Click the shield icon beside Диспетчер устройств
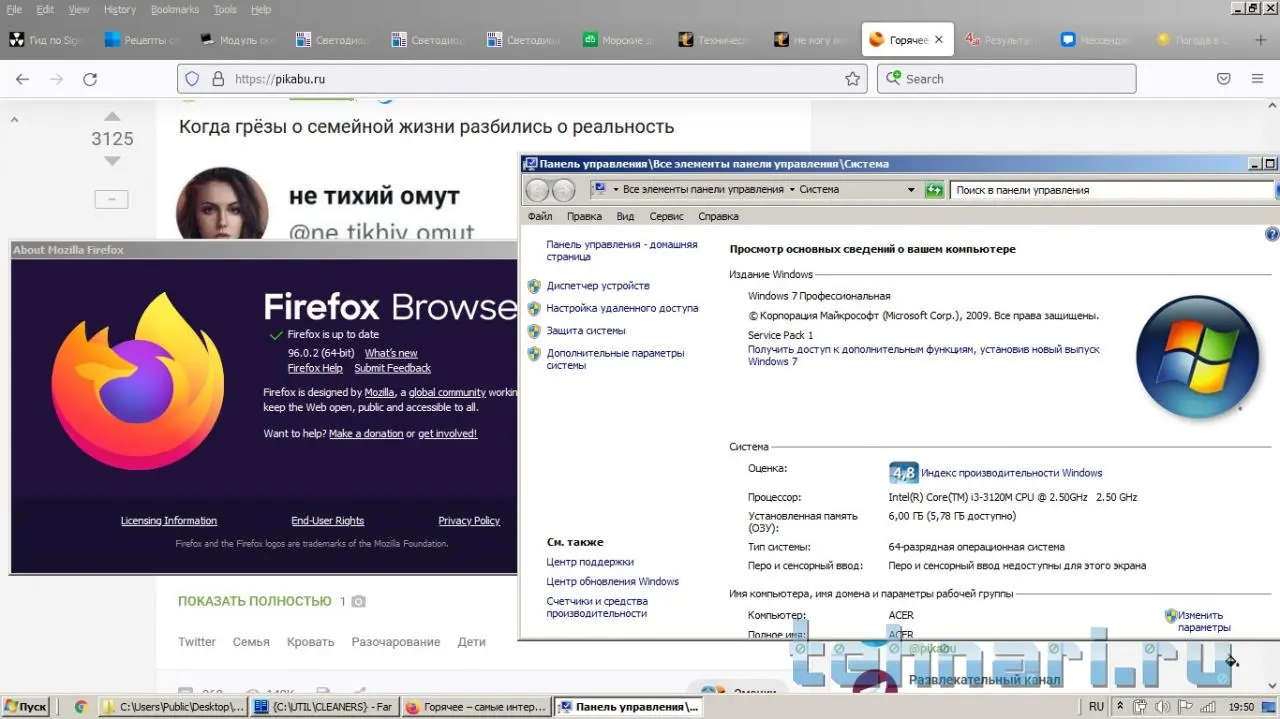1280x719 pixels. pos(534,286)
